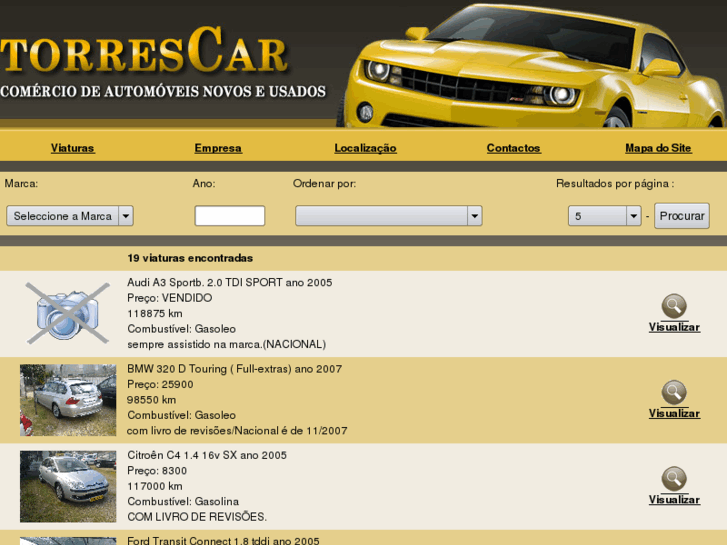
Task: Click the Procurar button
Action: 682,216
